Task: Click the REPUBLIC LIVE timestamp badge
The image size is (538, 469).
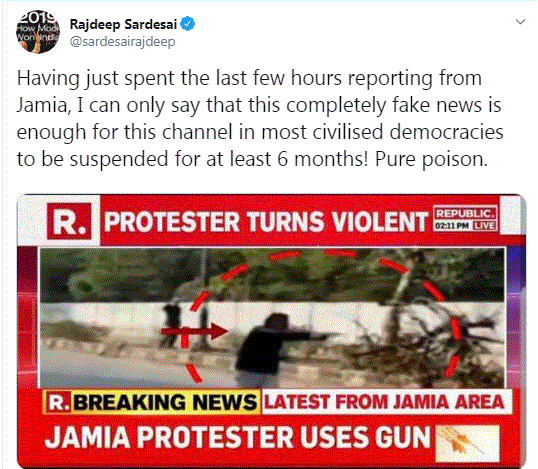Action: click(465, 219)
